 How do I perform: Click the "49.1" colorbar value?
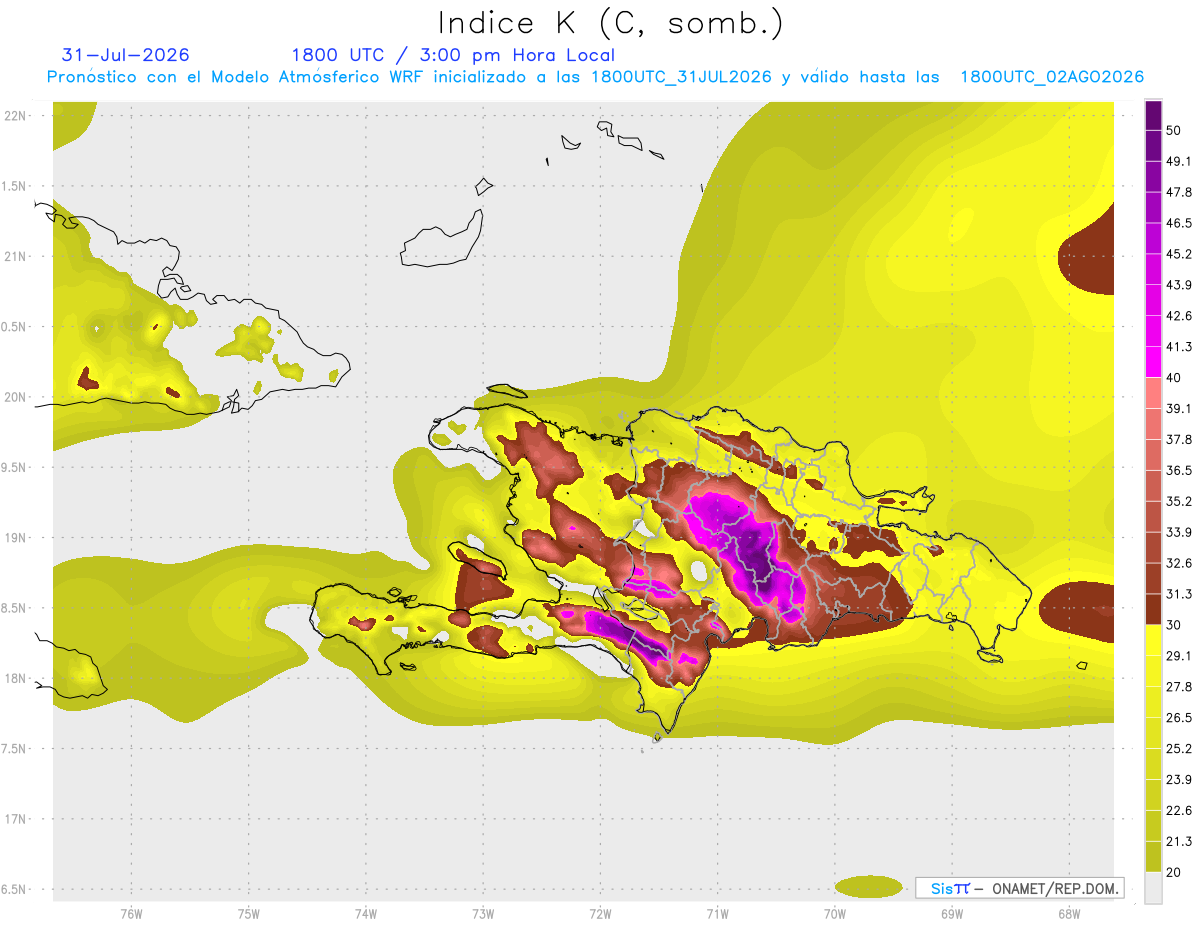[x=1179, y=161]
